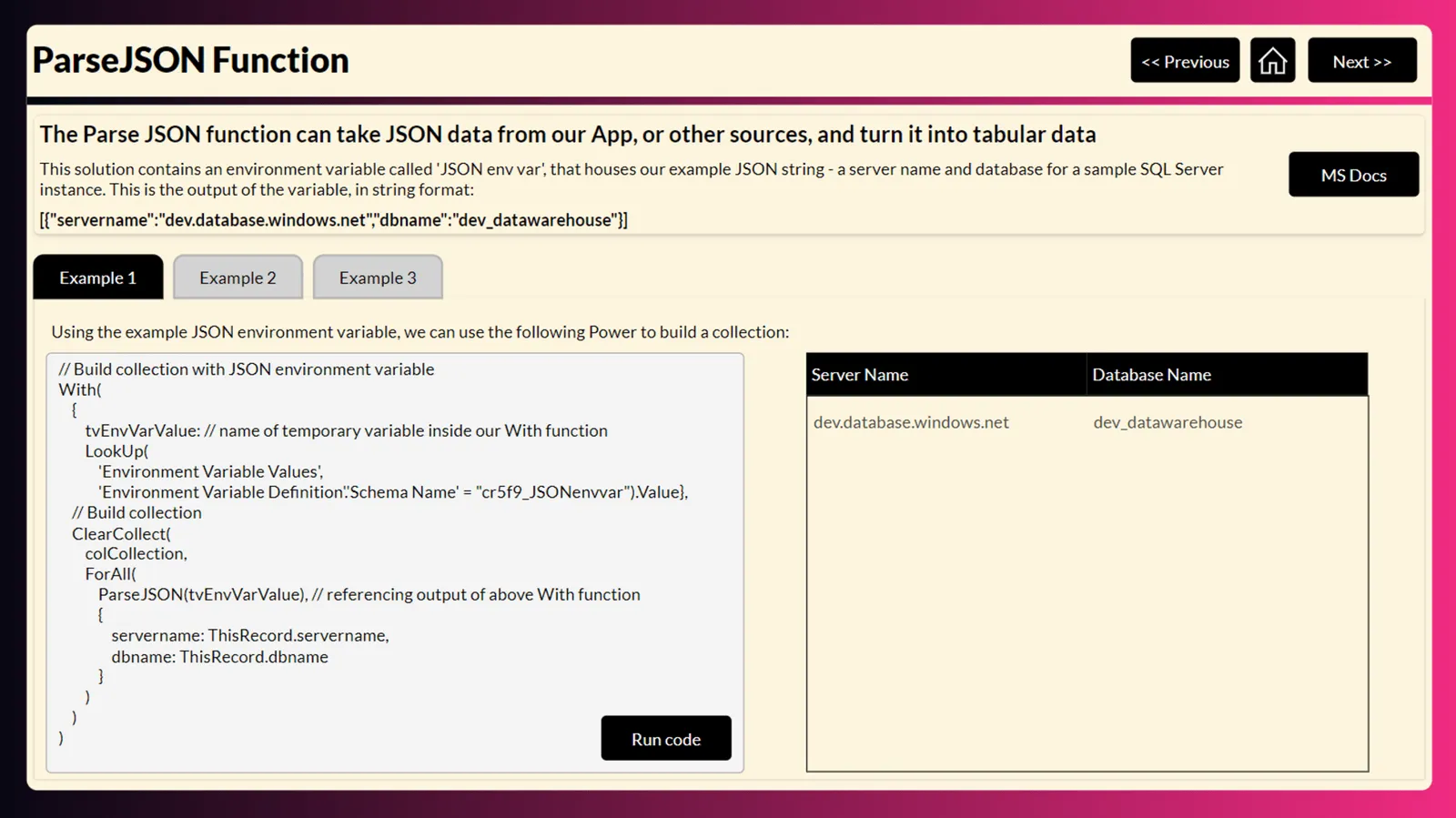This screenshot has width=1456, height=818.
Task: Click the 'servername: ThisRecord.servername' line
Action: [x=250, y=635]
